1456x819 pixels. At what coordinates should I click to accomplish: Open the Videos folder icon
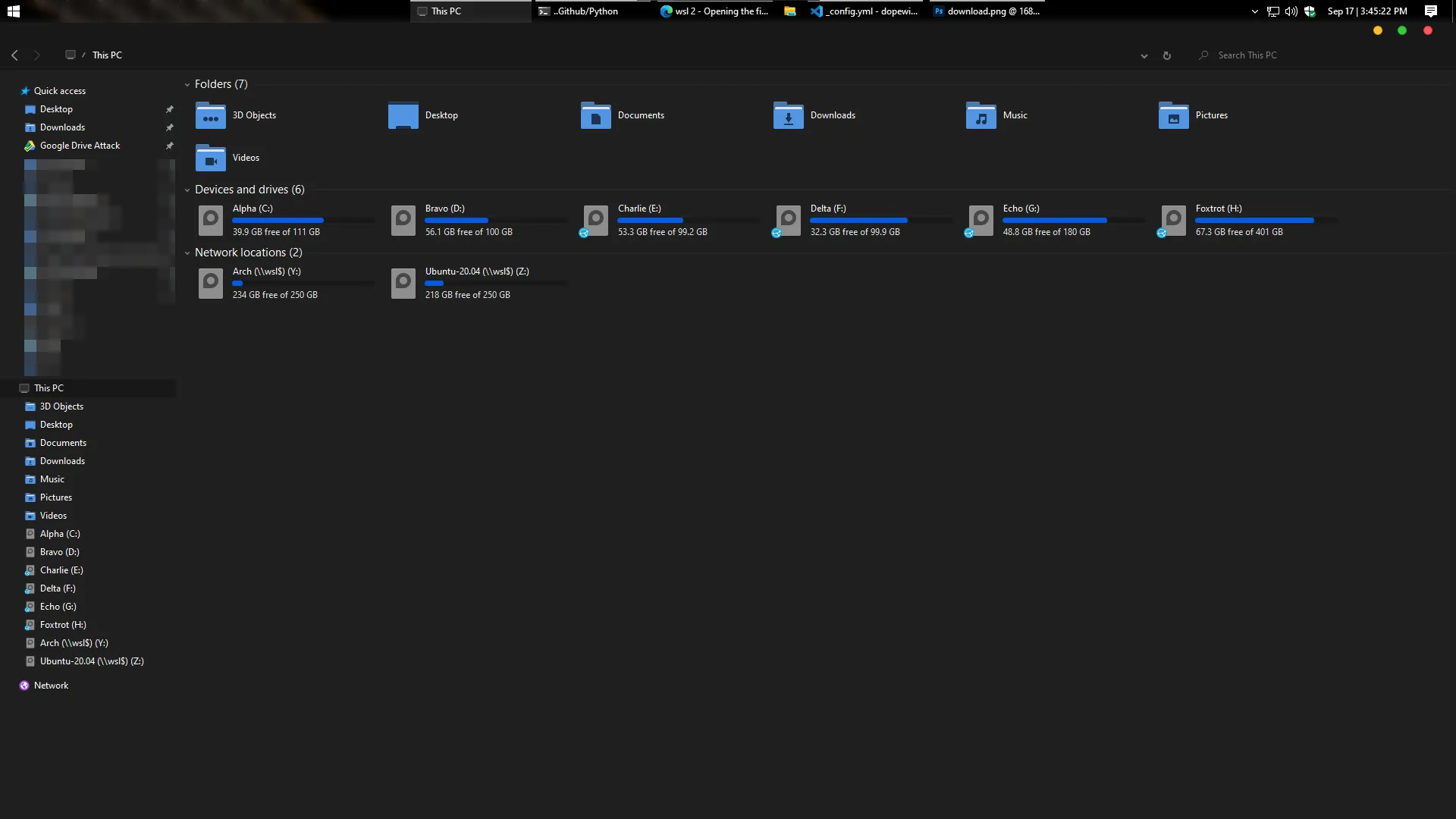210,158
